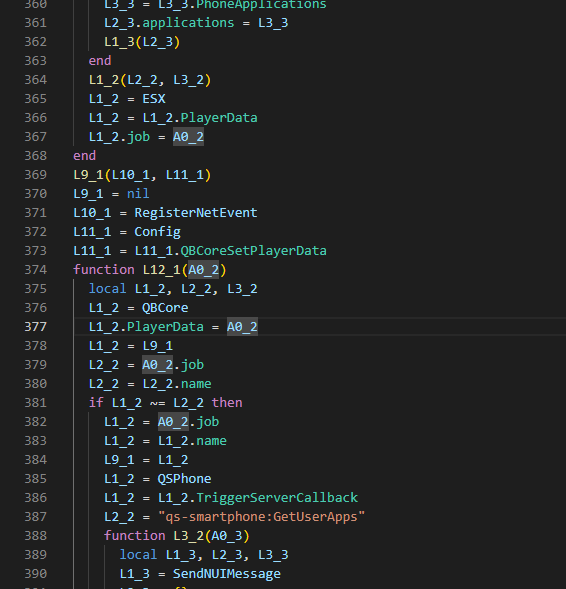The height and width of the screenshot is (589, 566).
Task: Click L1_3 call on line 362
Action: point(119,41)
